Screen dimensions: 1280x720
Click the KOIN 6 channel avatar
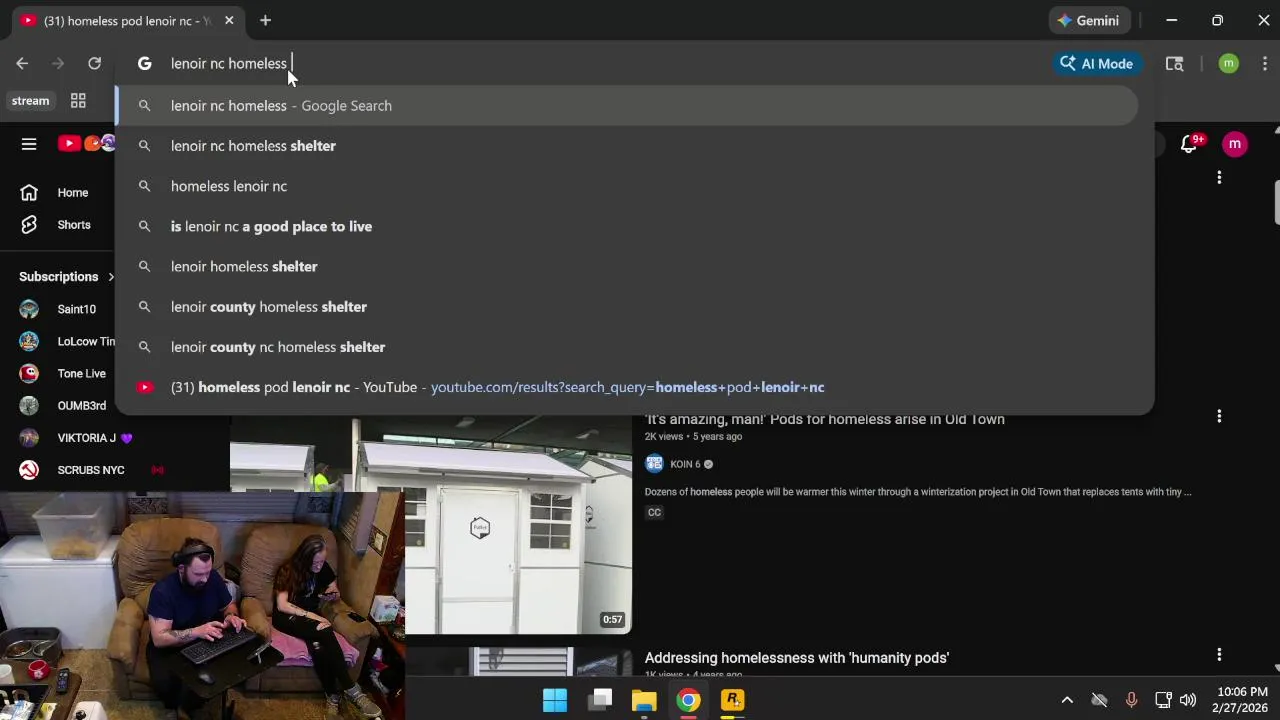click(x=654, y=464)
